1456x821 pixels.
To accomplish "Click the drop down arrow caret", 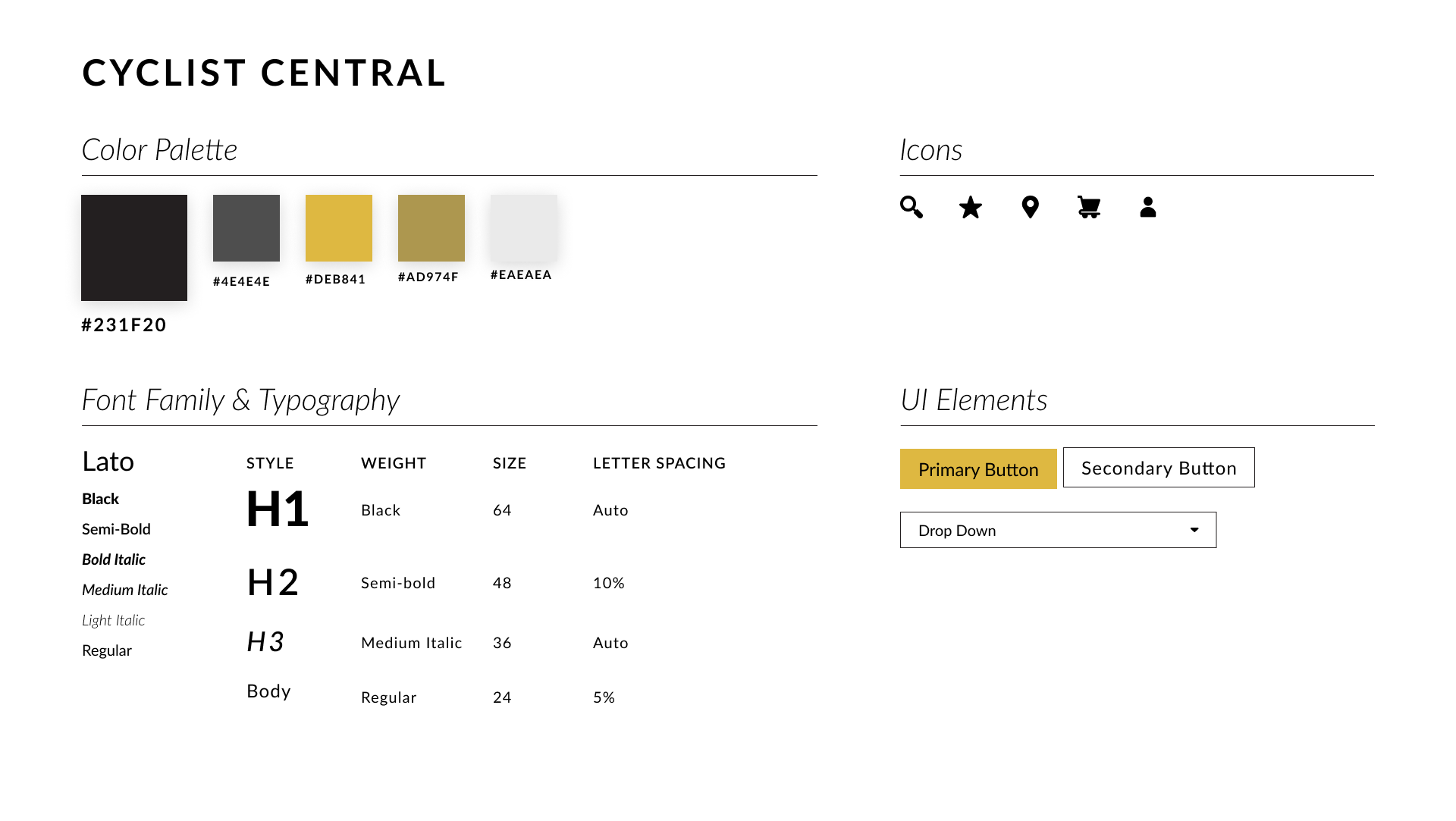I will (x=1194, y=530).
